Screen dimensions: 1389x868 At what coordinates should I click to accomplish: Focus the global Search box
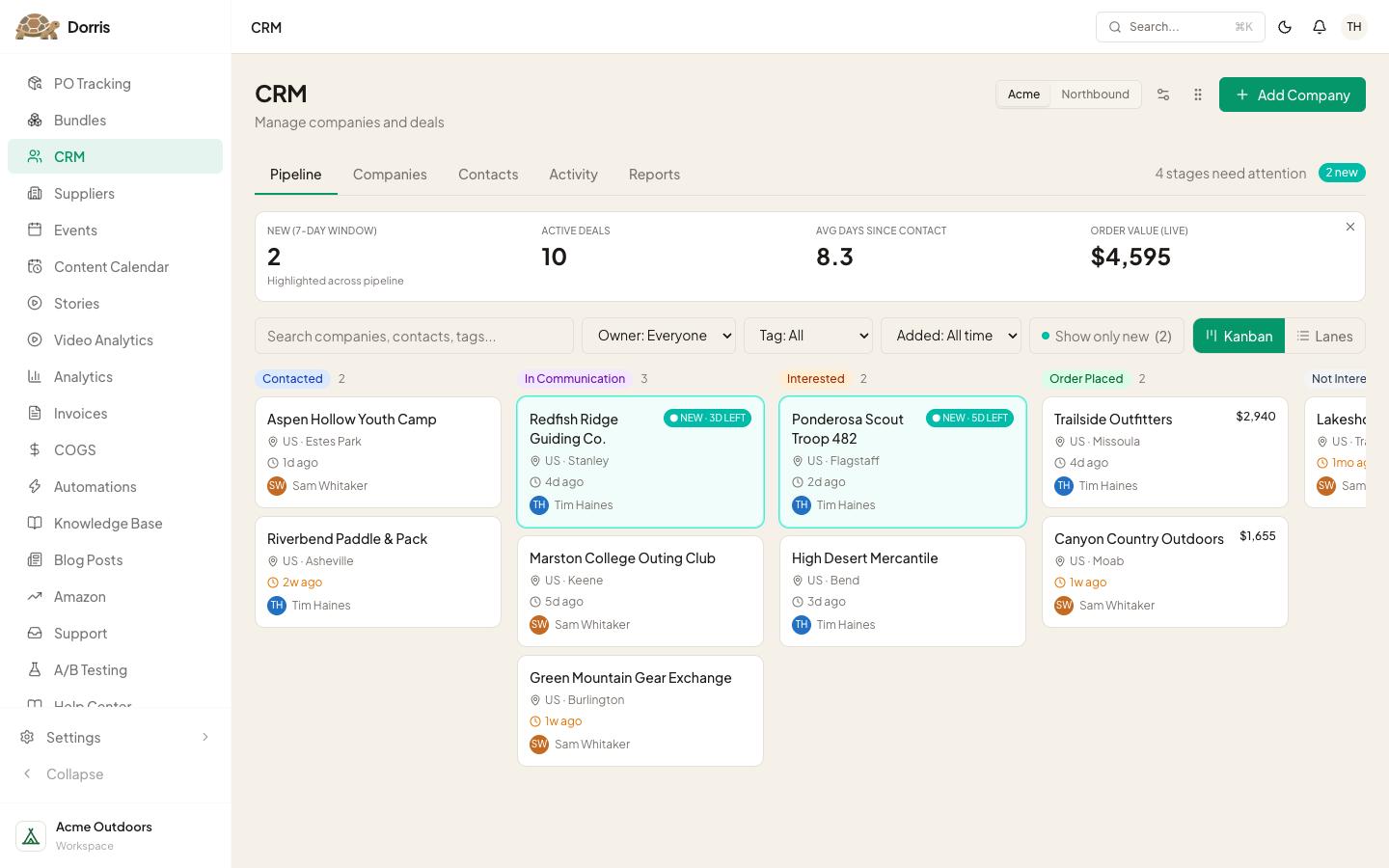1180,27
